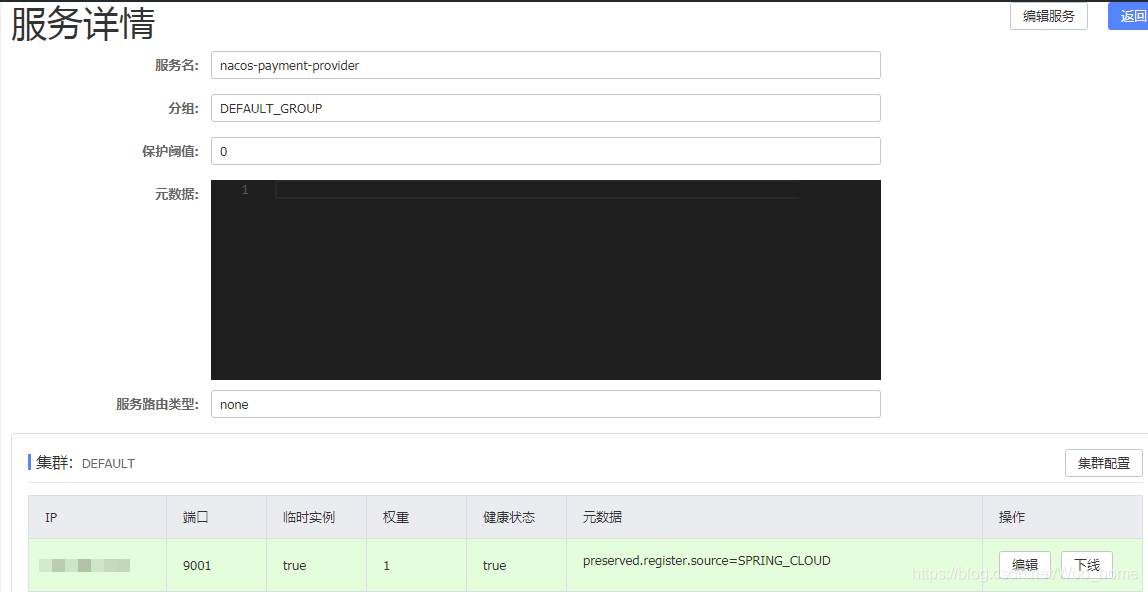Screen dimensions: 1148x592
Task: Click the 服务详情 page heading
Action: coord(83,24)
